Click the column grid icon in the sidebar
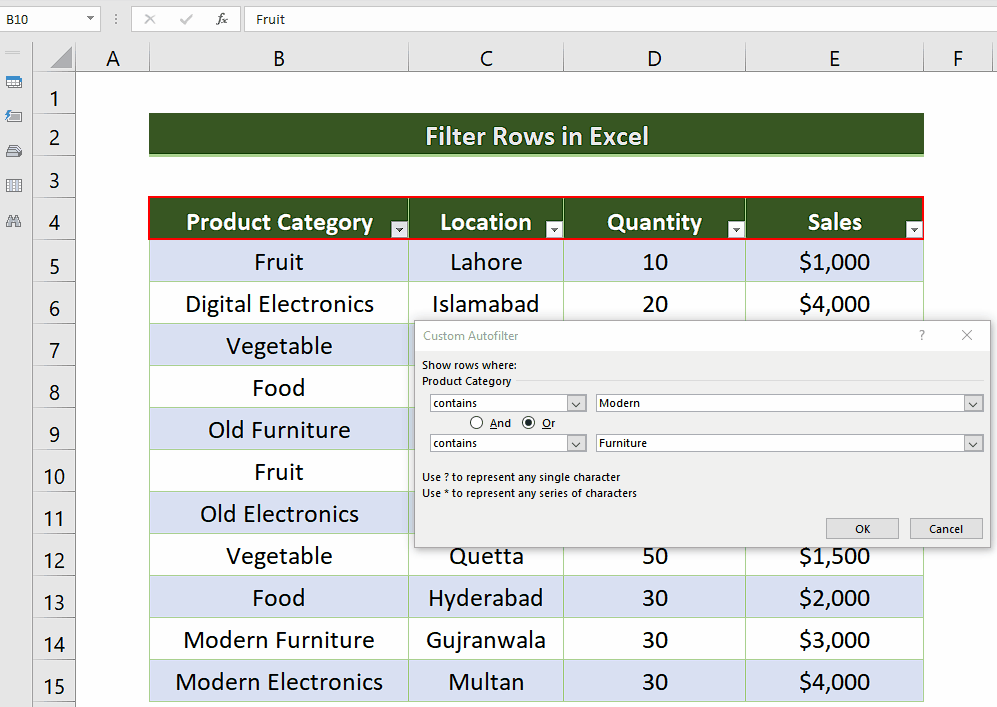 pyautogui.click(x=14, y=185)
